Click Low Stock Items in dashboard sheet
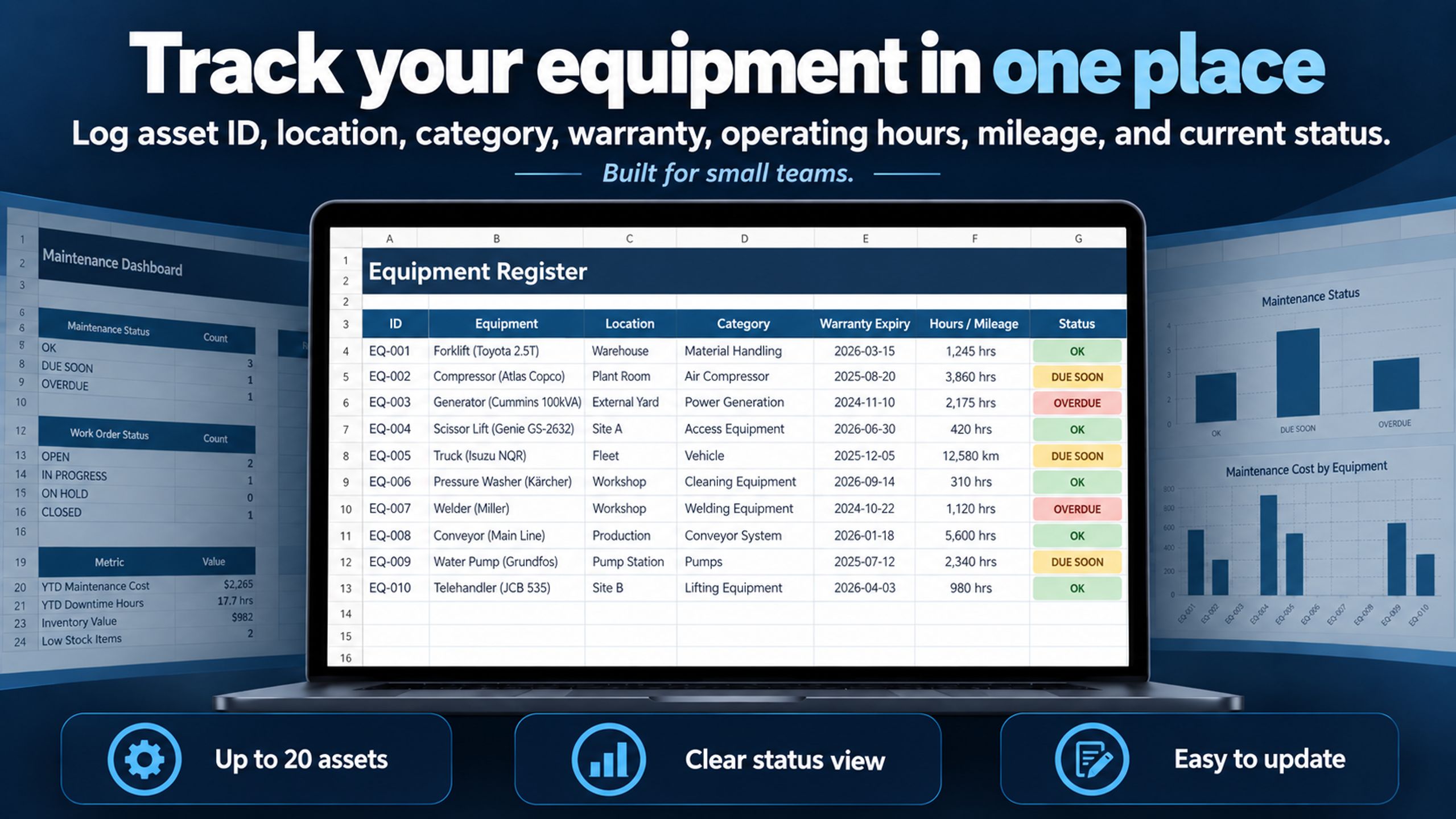1456x819 pixels. point(81,640)
